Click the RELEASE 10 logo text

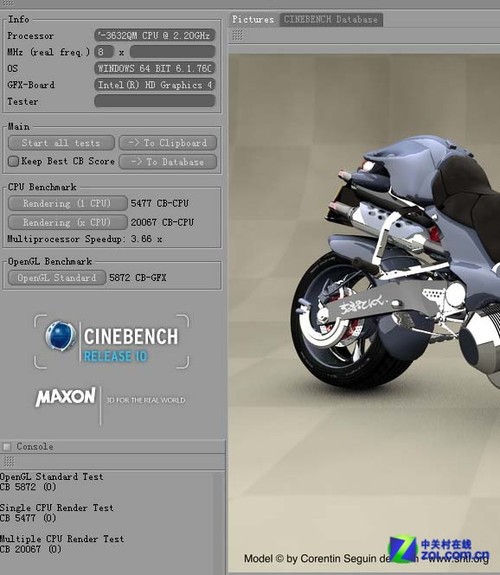pos(116,356)
